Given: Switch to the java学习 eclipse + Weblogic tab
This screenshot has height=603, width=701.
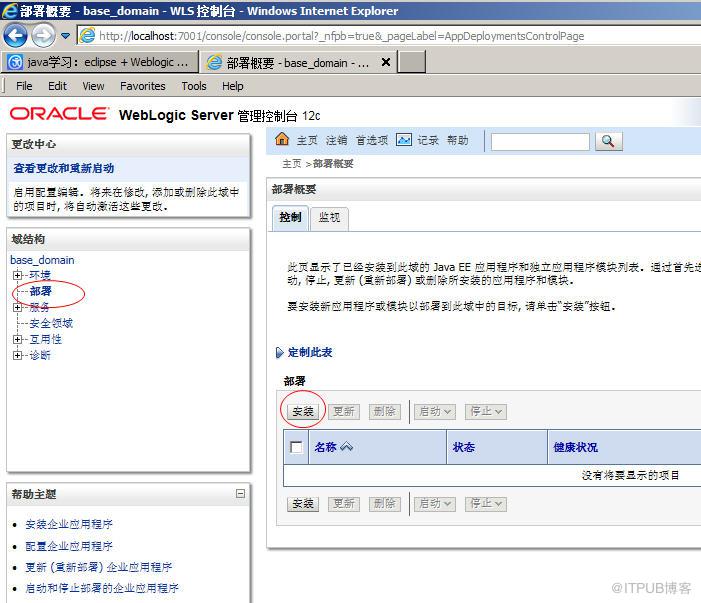Looking at the screenshot, I should coord(100,62).
